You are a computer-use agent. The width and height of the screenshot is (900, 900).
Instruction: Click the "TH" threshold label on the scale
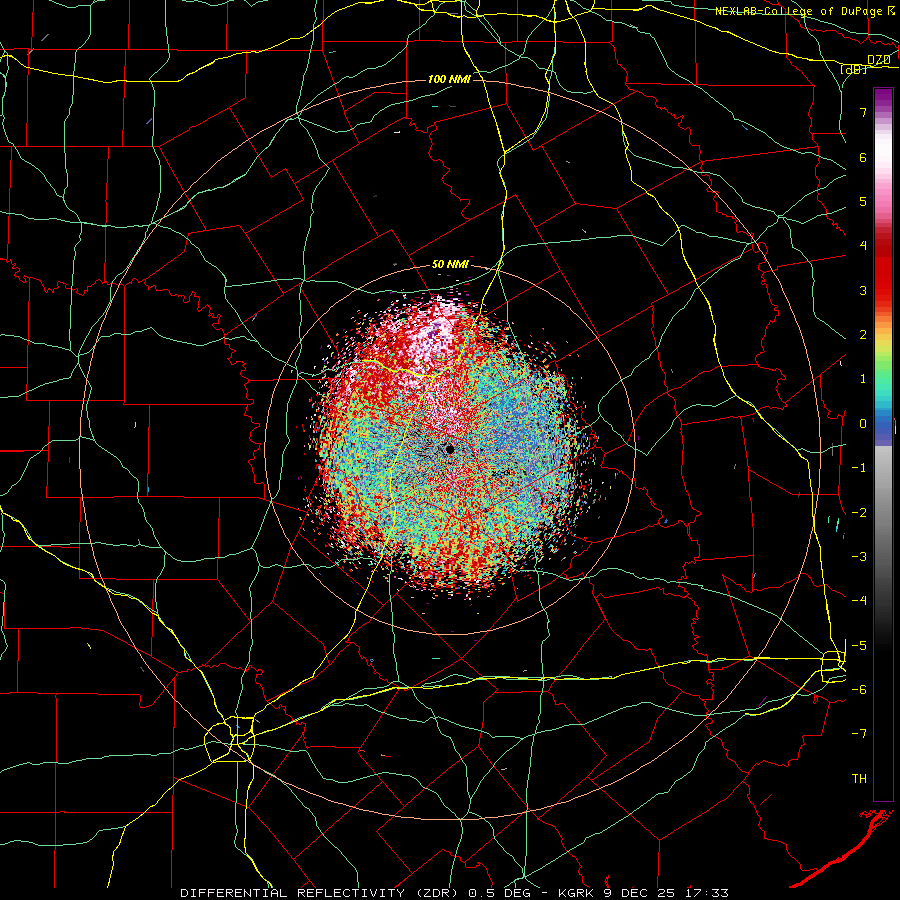[x=859, y=779]
